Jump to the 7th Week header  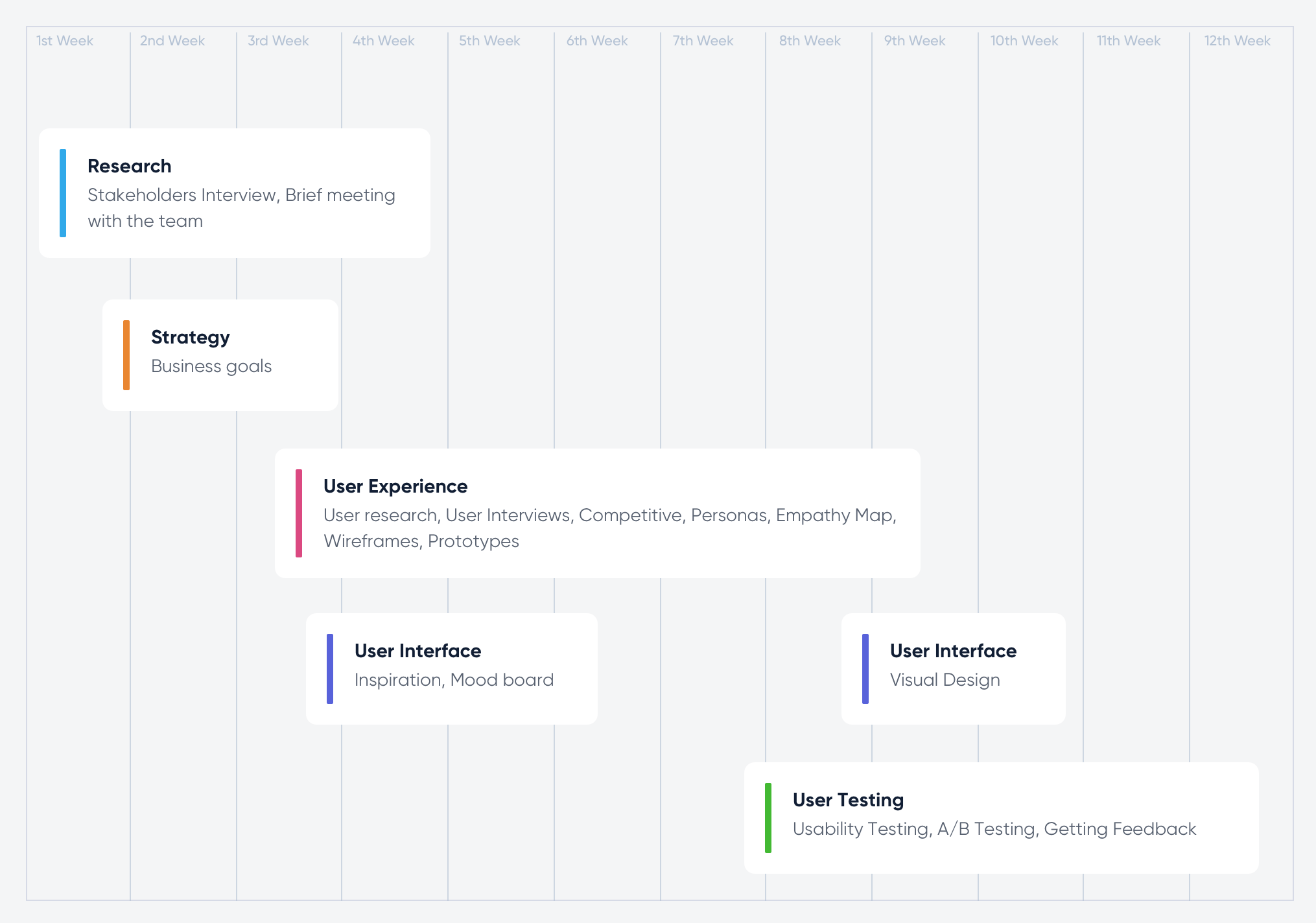(x=703, y=41)
